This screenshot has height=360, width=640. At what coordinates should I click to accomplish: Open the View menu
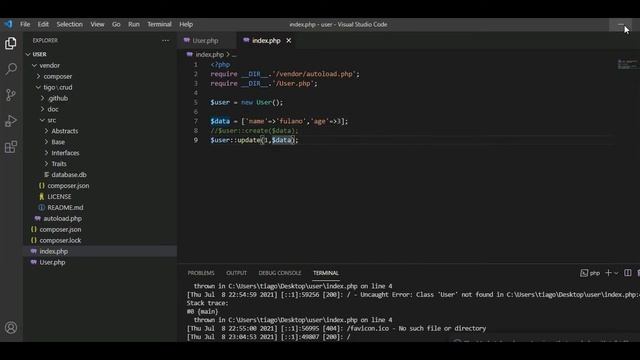pyautogui.click(x=97, y=24)
